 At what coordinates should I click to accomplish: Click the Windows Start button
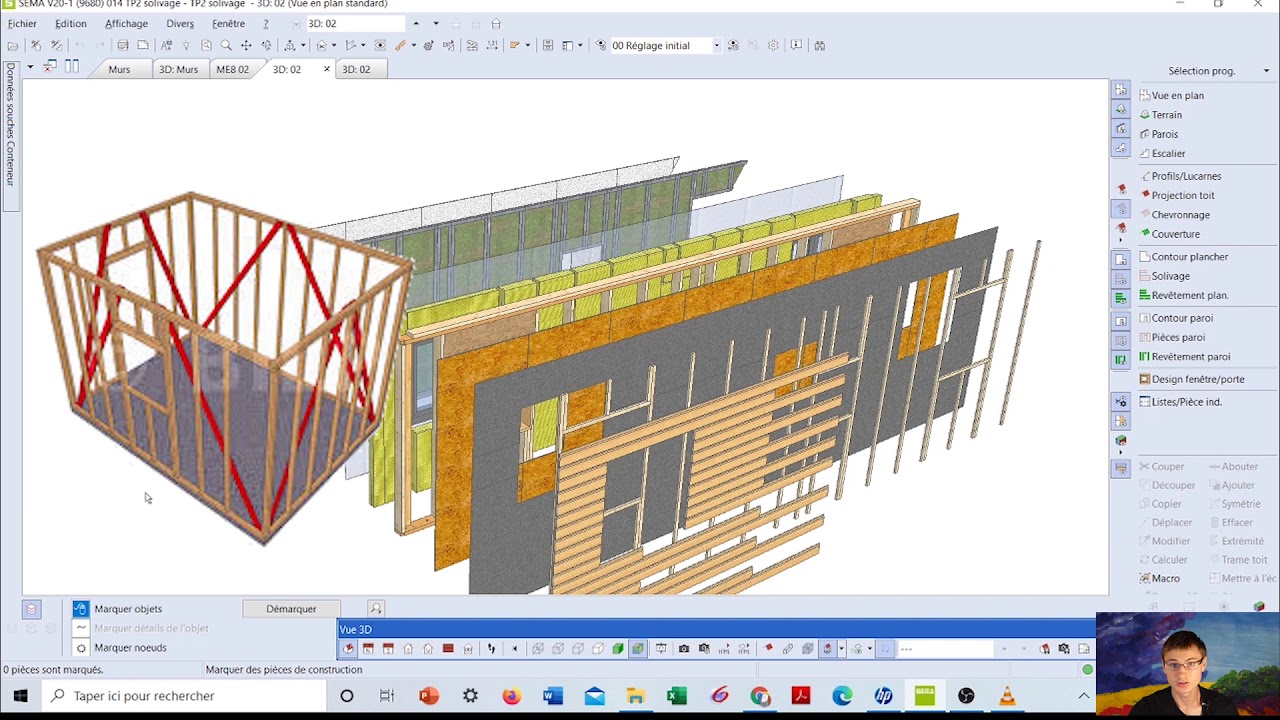pos(20,696)
